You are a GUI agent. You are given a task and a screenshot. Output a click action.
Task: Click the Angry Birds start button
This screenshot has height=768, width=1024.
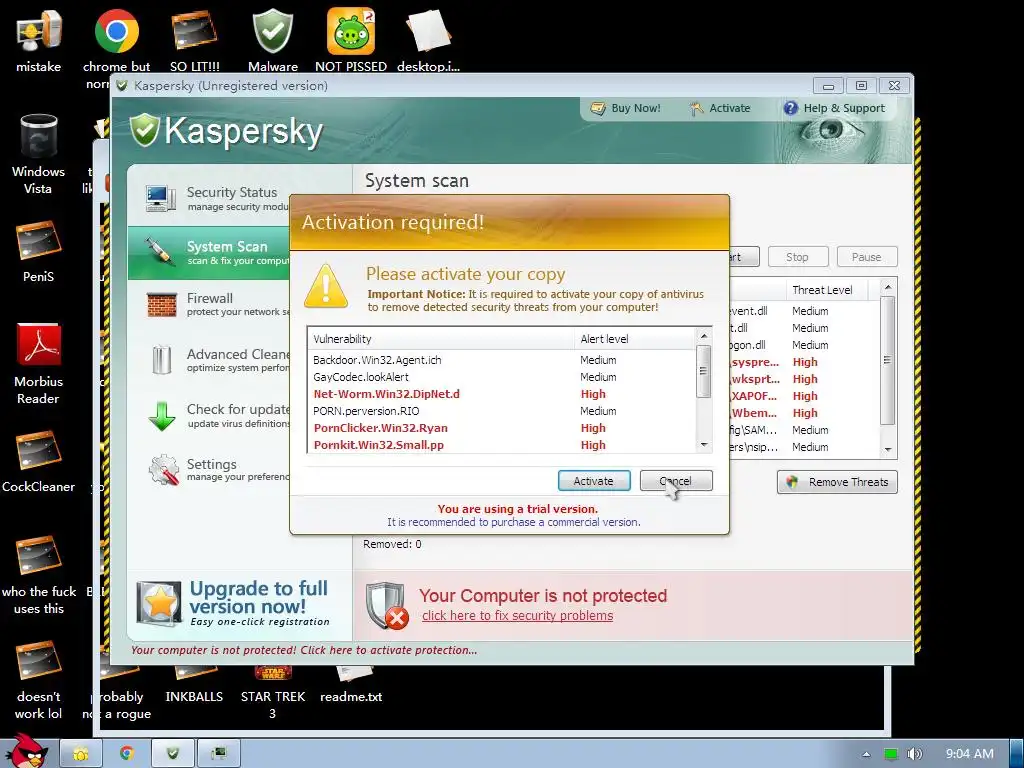point(25,750)
